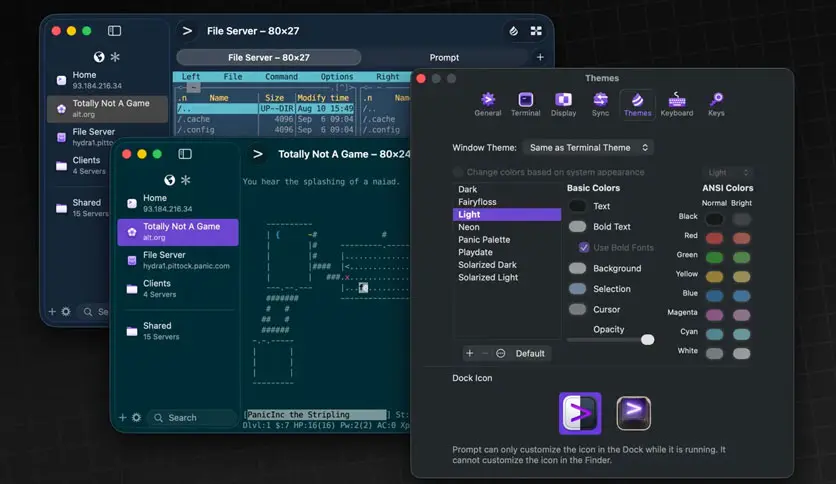Click the Blue normal ANSI color swatch
The image size is (836, 484).
714,296
